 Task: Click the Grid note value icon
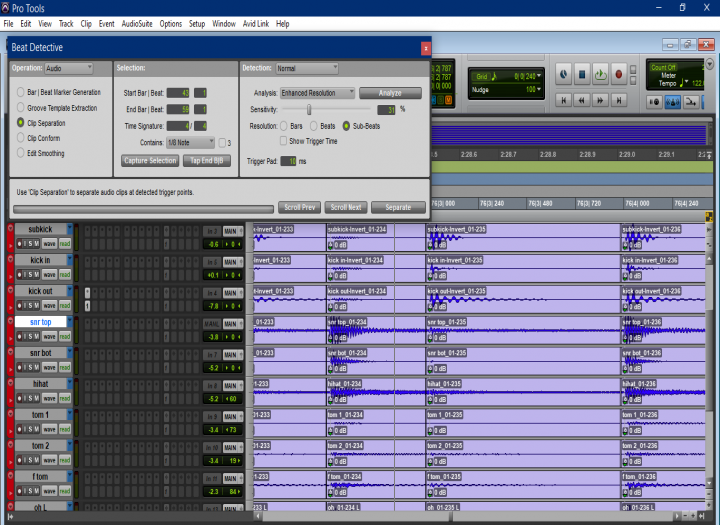point(494,76)
